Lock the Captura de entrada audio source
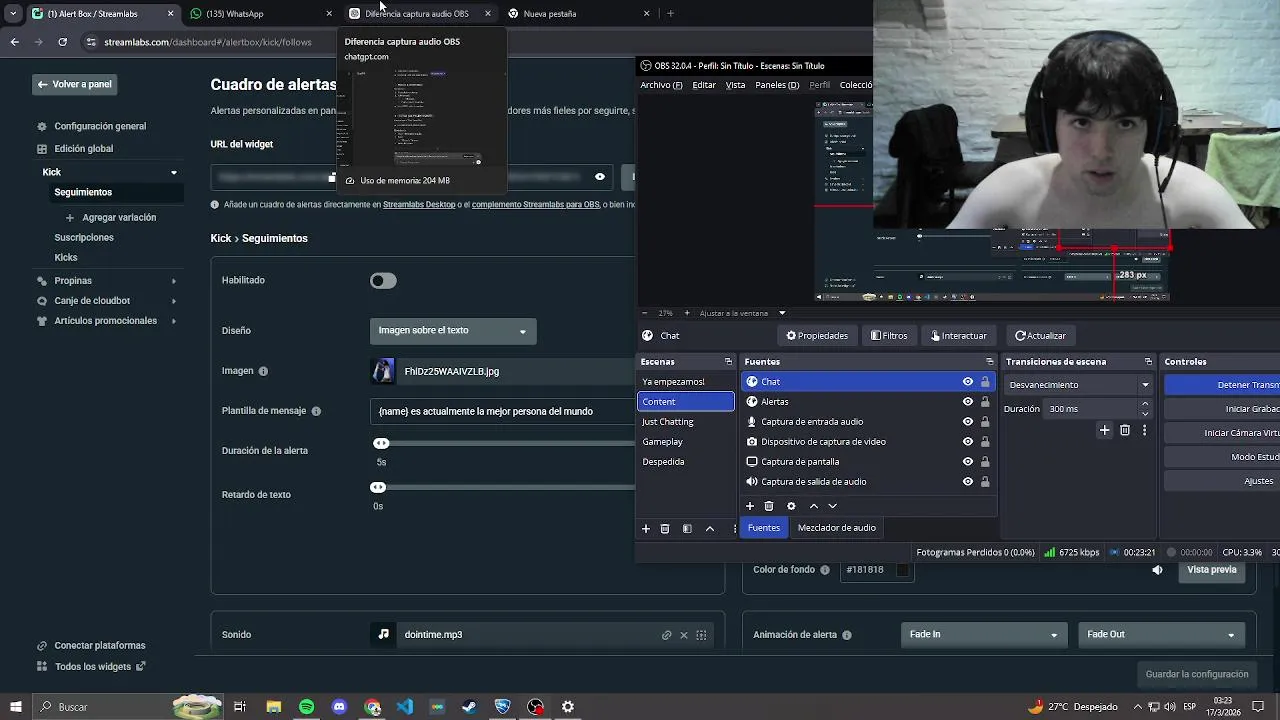The height and width of the screenshot is (720, 1280). (985, 422)
